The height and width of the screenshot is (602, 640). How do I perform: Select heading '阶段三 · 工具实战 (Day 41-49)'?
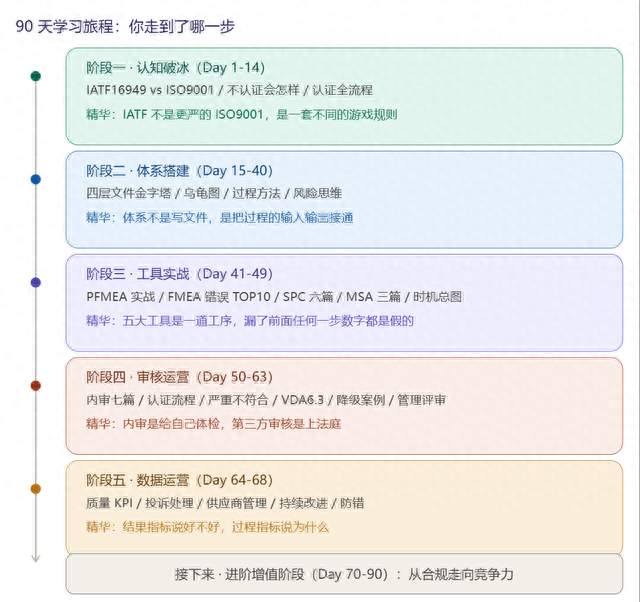pos(179,274)
